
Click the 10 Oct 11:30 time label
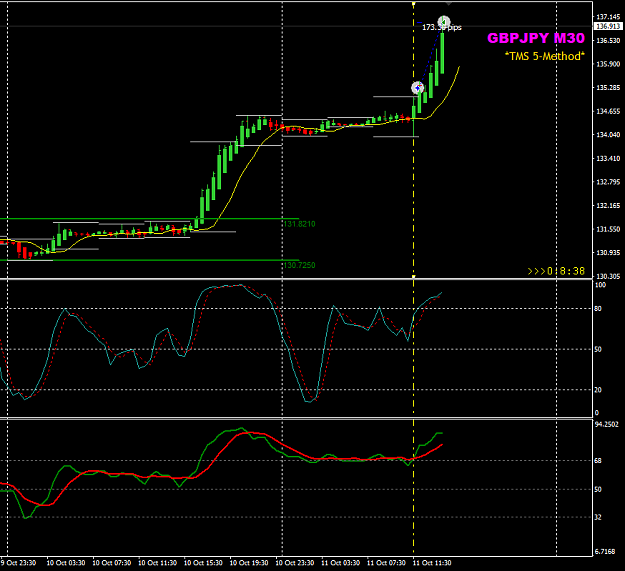point(157,563)
